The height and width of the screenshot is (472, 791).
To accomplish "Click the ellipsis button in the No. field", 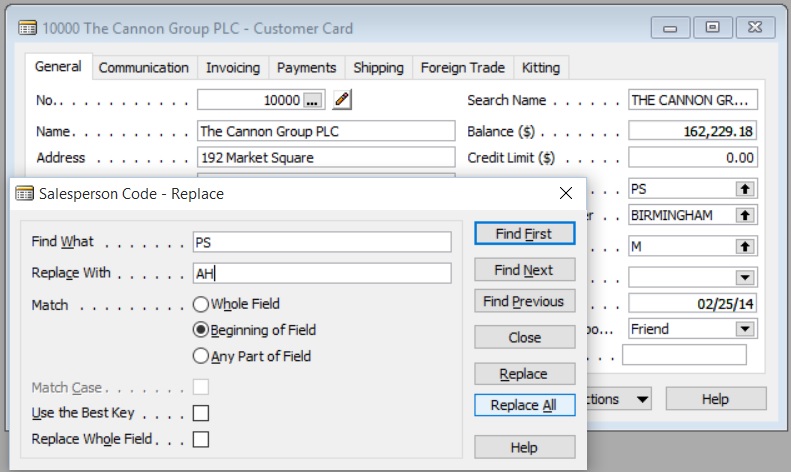I will [315, 100].
